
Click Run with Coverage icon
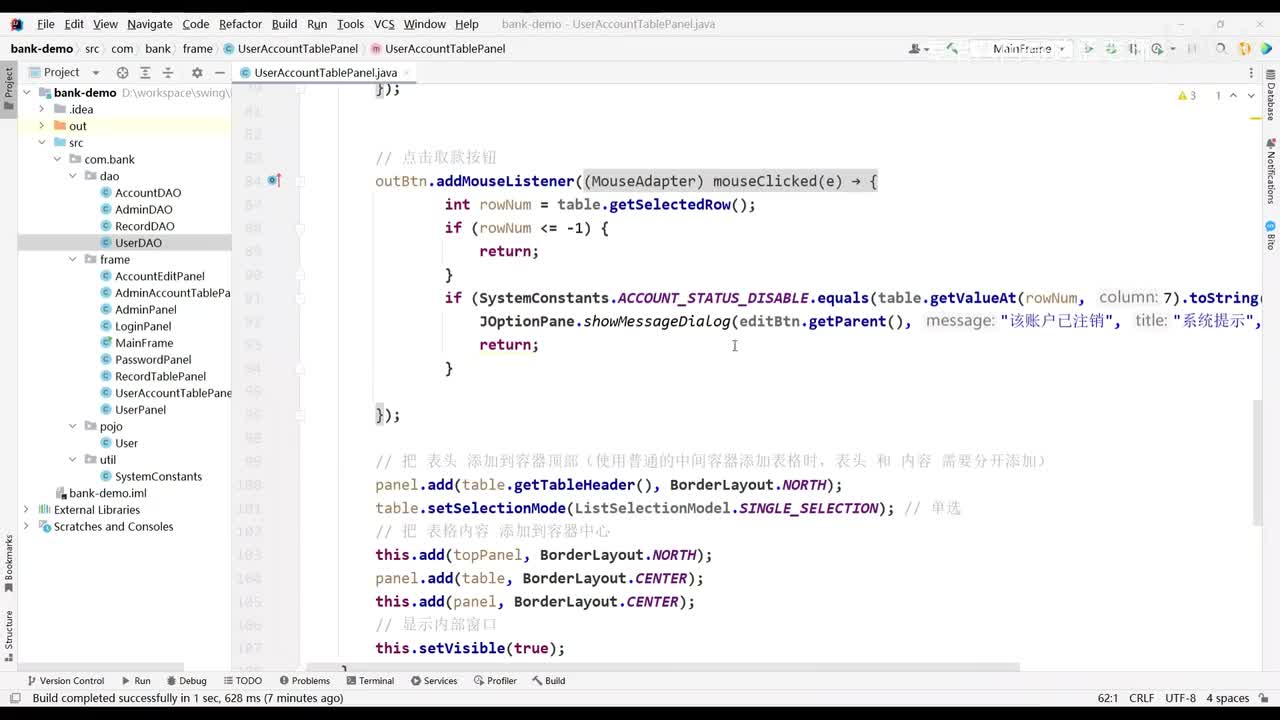1134,48
